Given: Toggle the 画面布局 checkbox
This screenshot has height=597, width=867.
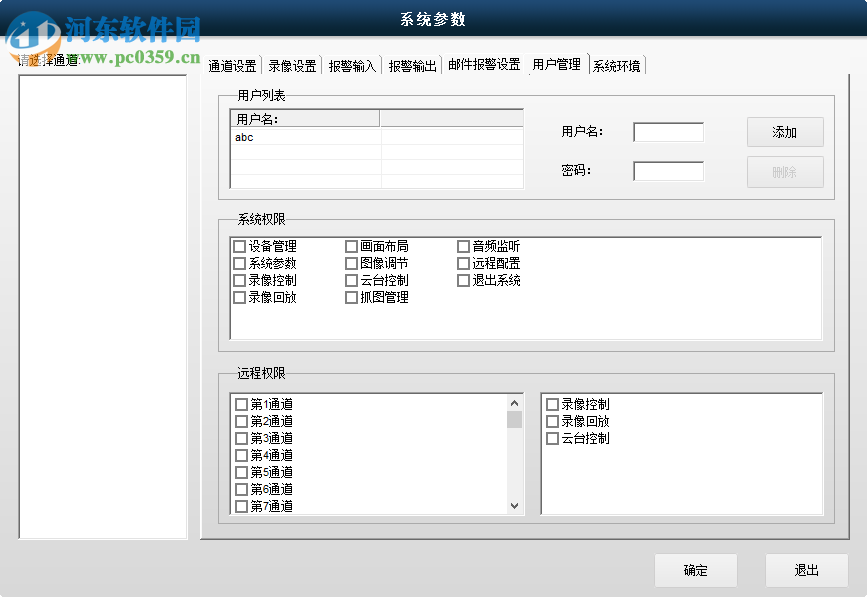Looking at the screenshot, I should click(x=350, y=245).
